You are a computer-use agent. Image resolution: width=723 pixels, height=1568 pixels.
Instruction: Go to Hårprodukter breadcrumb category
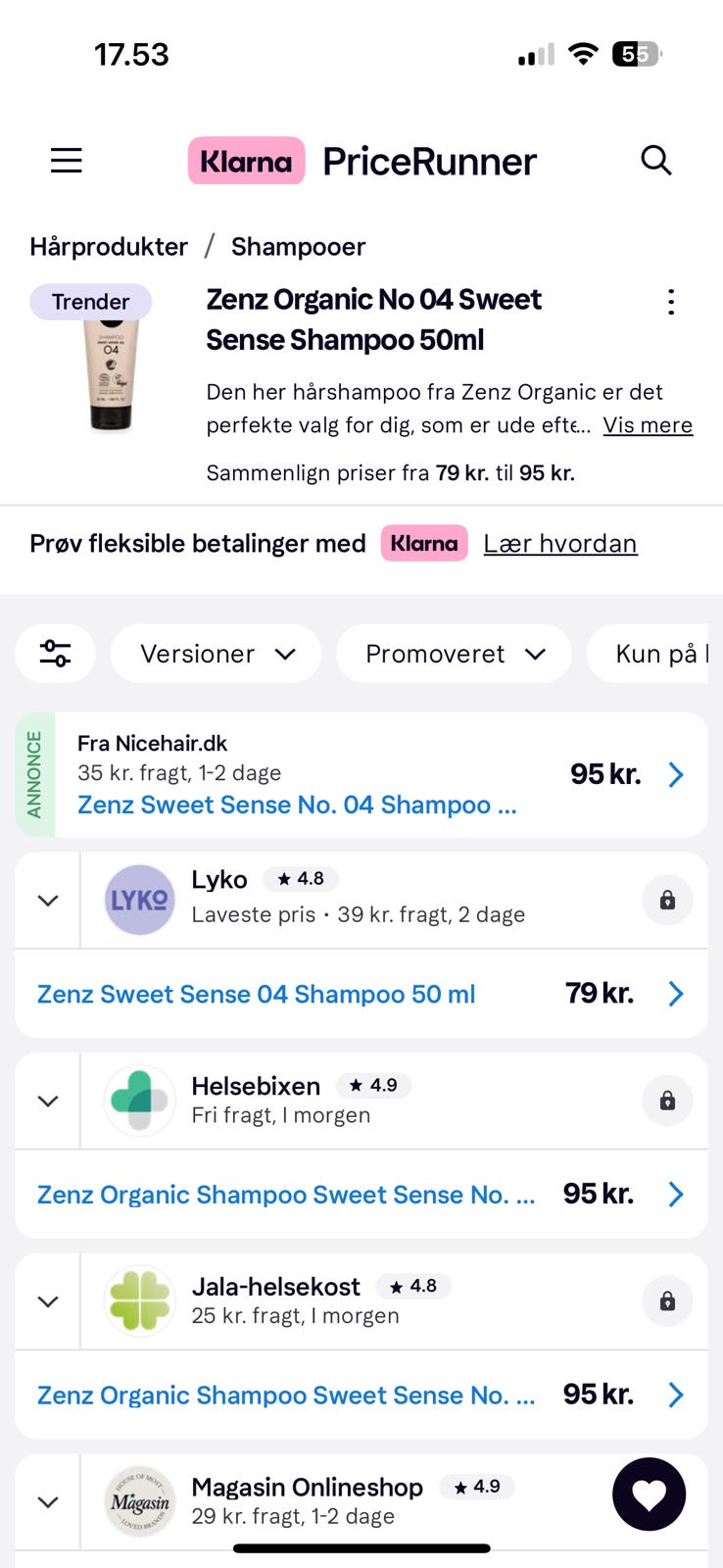pyautogui.click(x=109, y=247)
